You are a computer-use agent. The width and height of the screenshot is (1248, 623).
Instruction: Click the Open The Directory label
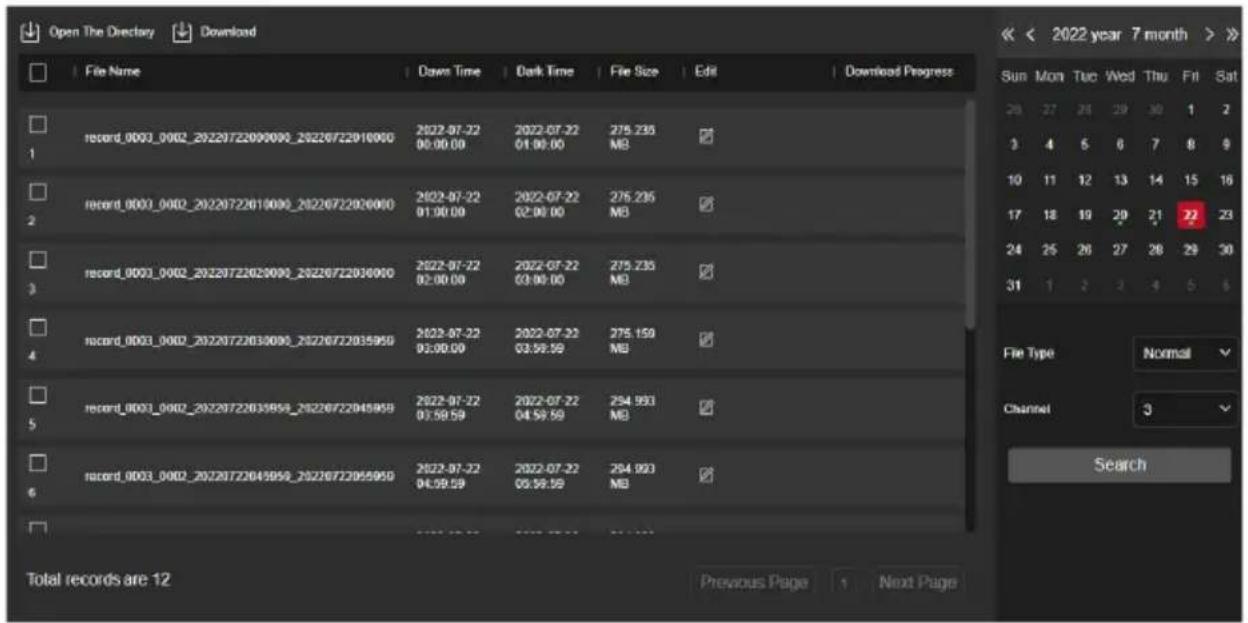click(x=100, y=32)
